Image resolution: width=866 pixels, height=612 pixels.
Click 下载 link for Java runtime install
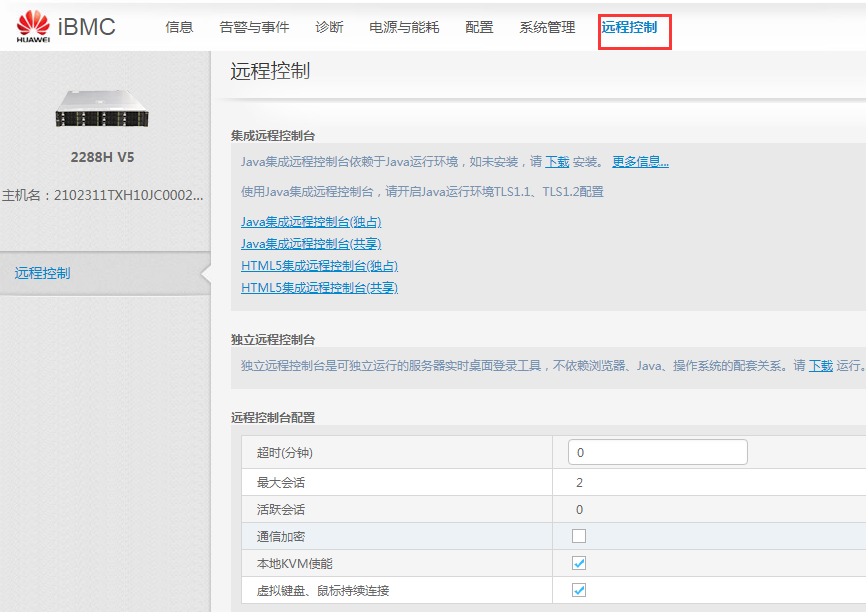[x=557, y=162]
